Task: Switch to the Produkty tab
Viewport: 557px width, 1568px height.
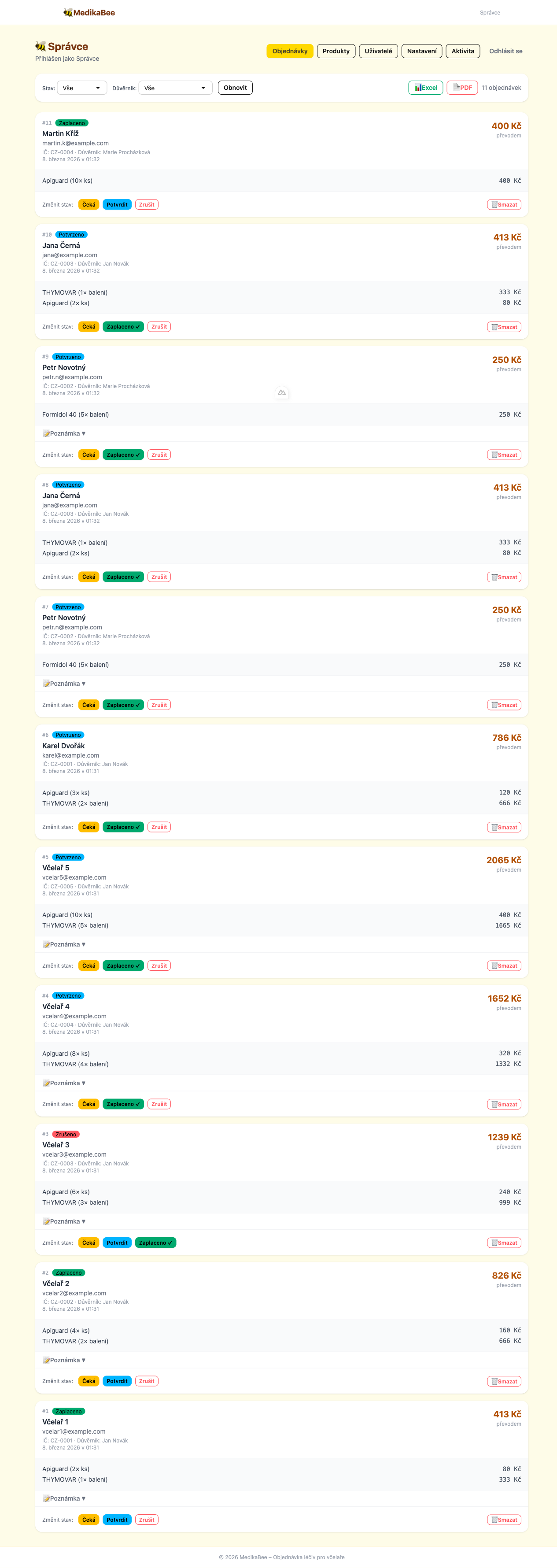Action: click(x=336, y=51)
